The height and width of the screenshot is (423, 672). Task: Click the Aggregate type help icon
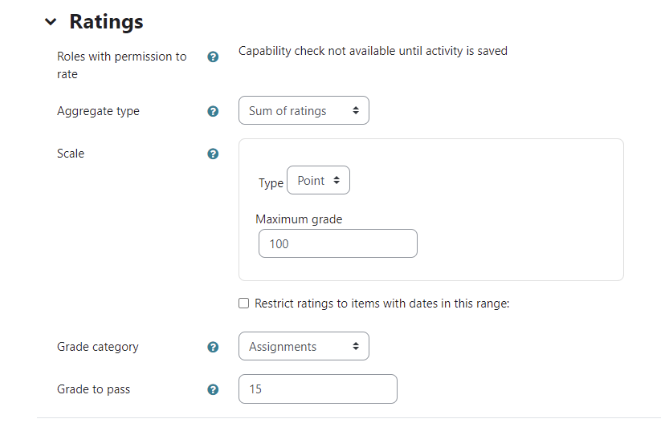(x=212, y=111)
